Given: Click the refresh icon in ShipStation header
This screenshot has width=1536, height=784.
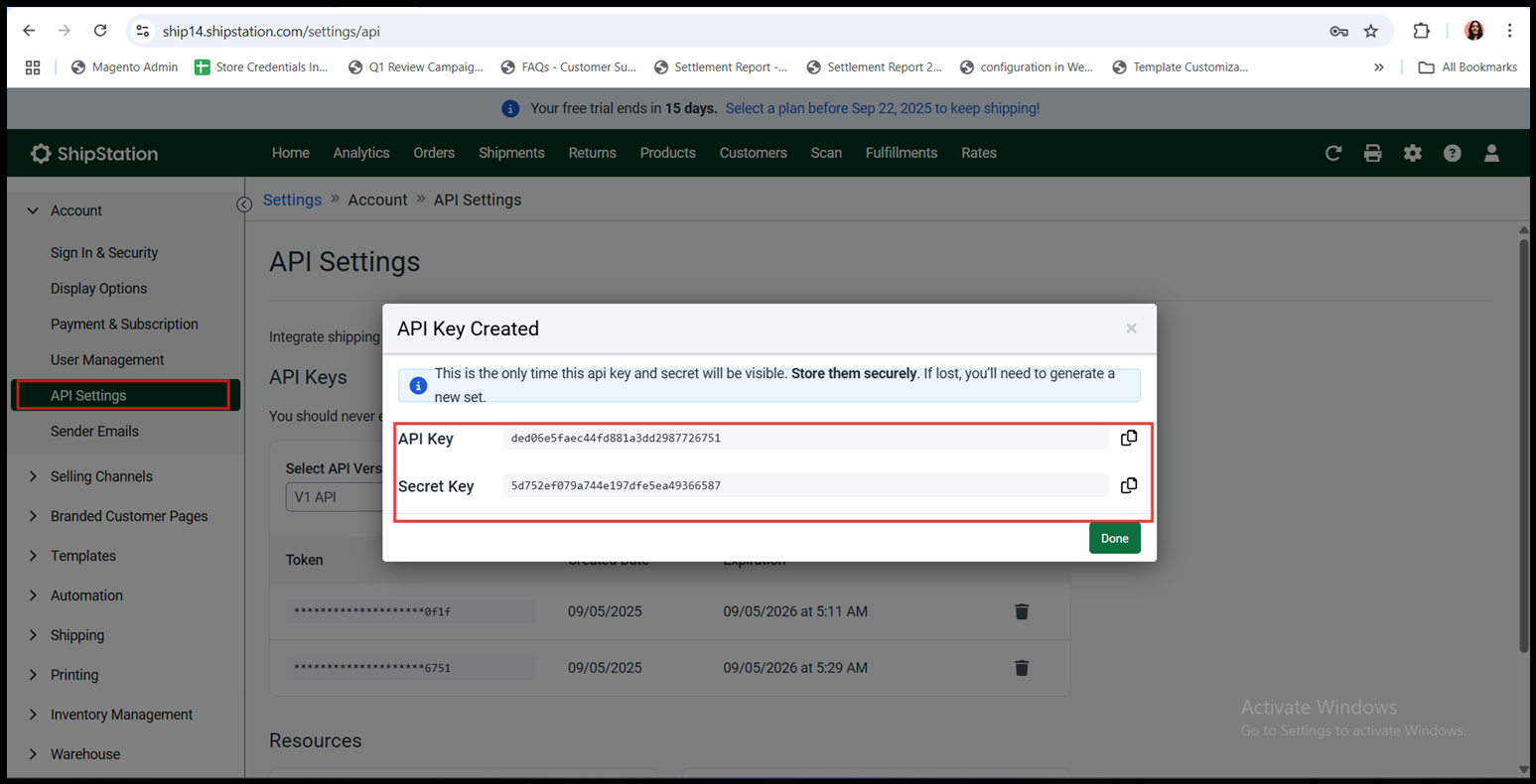Looking at the screenshot, I should 1333,153.
